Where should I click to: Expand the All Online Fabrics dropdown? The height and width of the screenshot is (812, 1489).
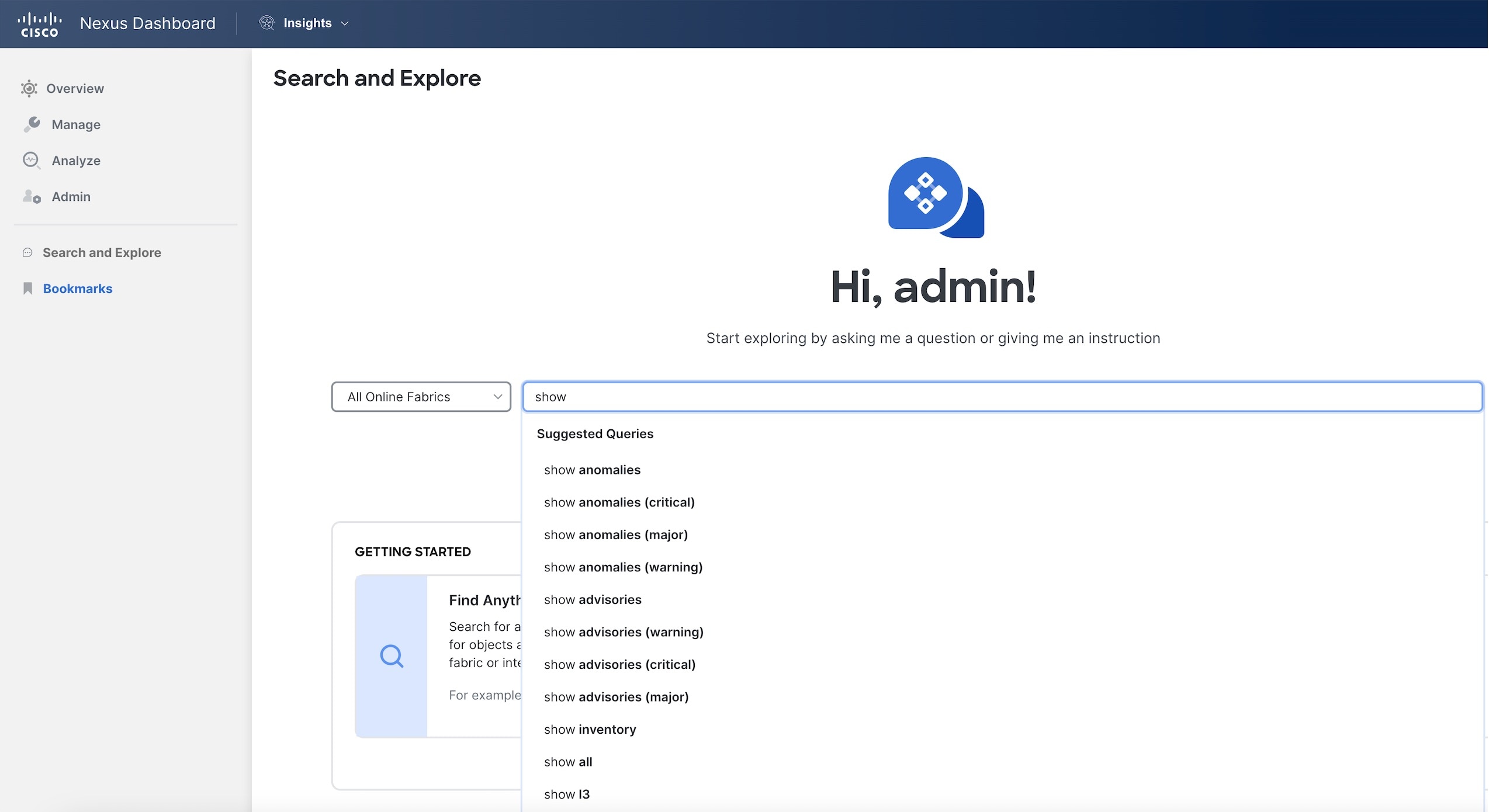tap(421, 397)
